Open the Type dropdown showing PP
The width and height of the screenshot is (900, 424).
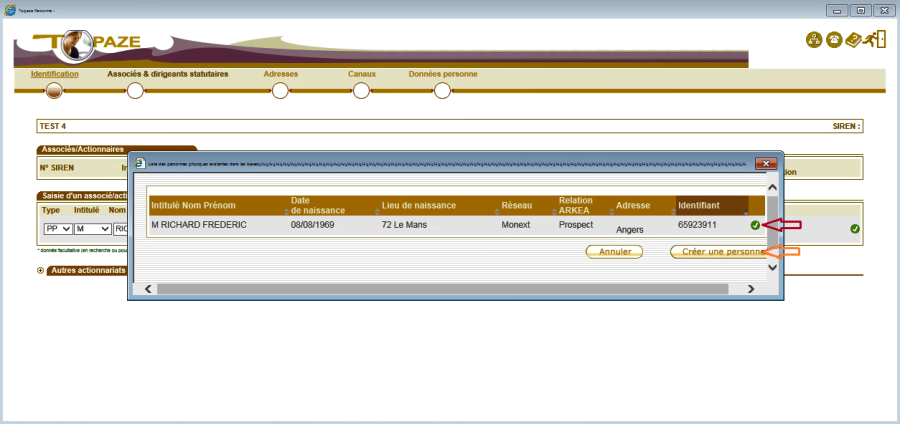tap(56, 229)
